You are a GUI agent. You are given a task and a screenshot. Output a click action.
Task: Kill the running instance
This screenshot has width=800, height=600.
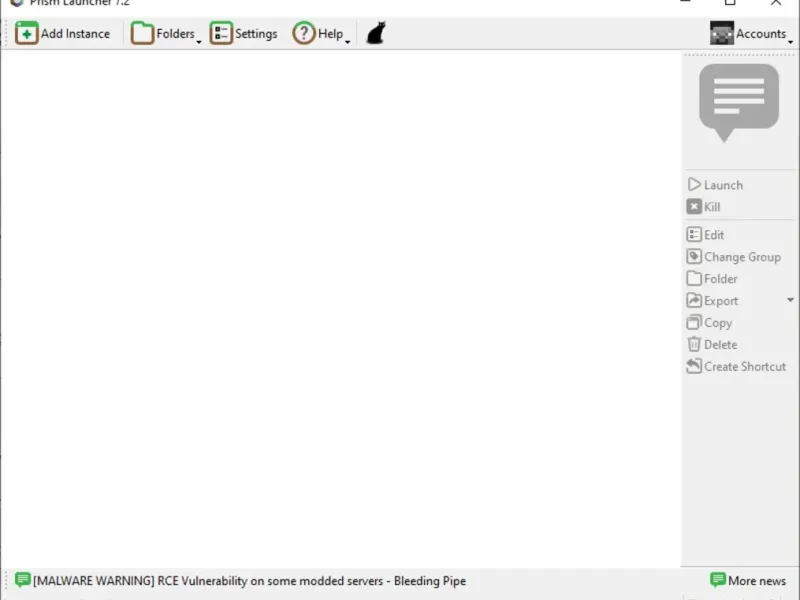(x=704, y=207)
